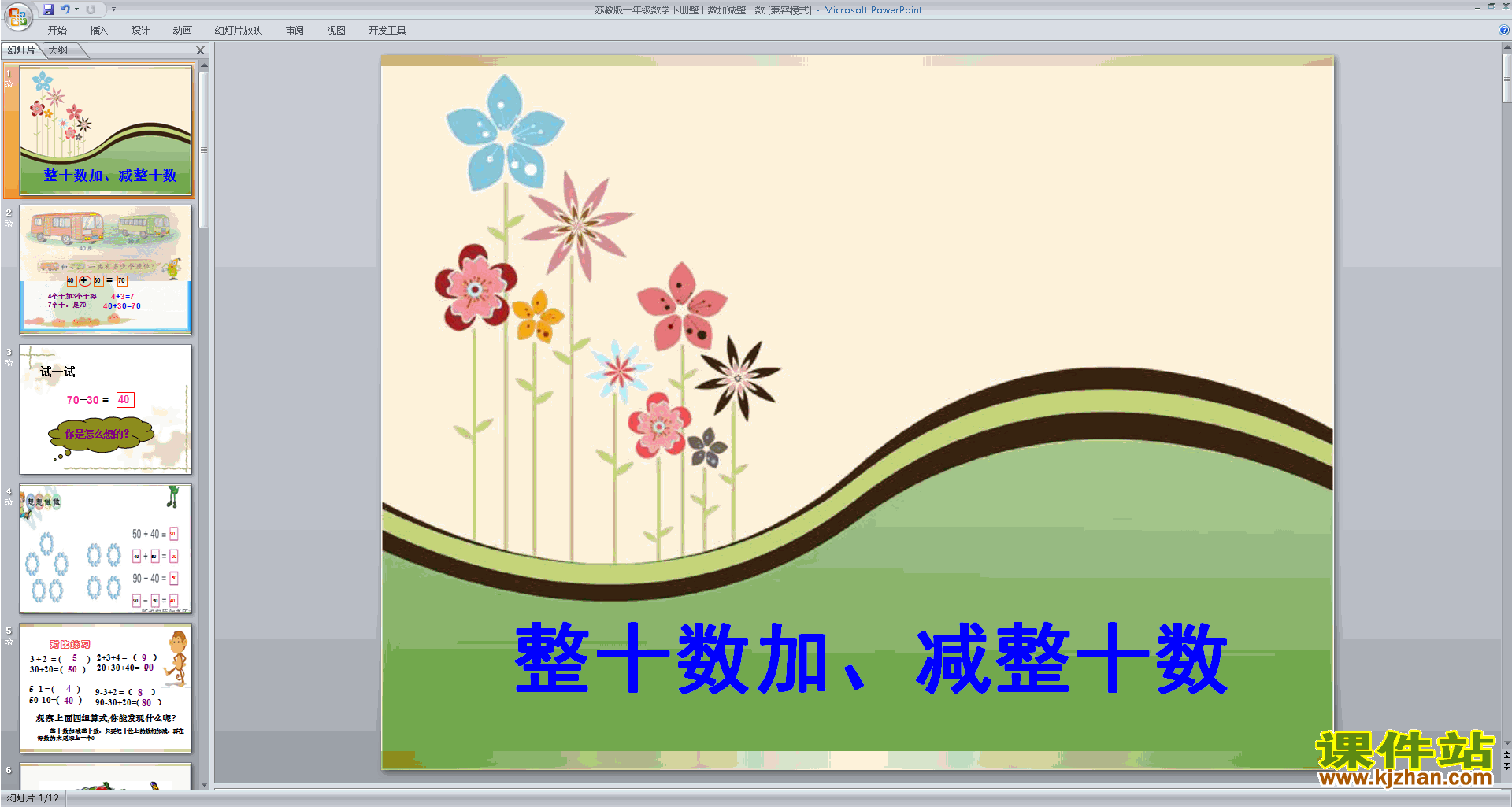Select slide 5 thumbnail with monkey
Viewport: 1512px width, 807px height.
106,688
